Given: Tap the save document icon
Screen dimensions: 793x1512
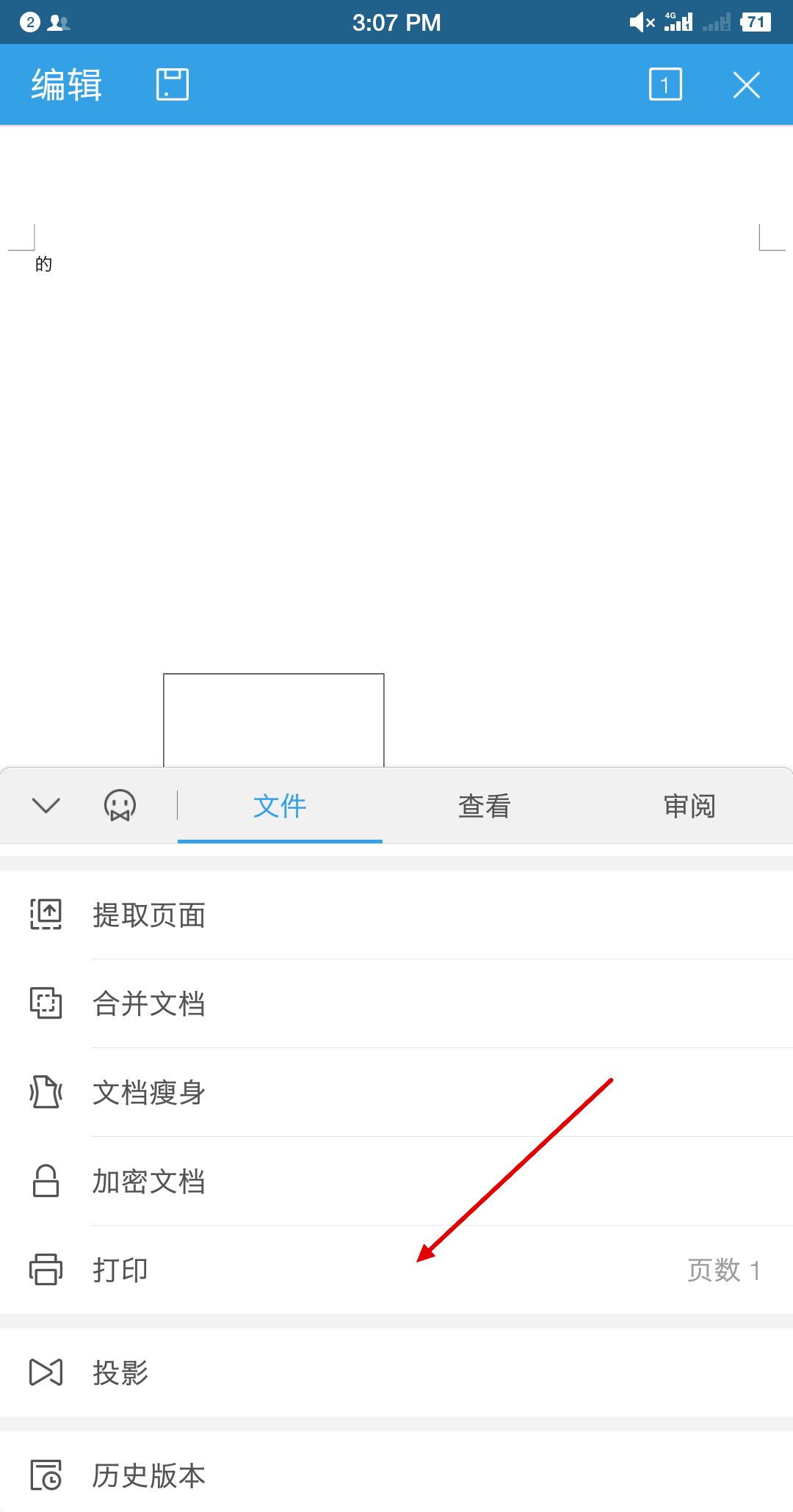Looking at the screenshot, I should tap(173, 84).
